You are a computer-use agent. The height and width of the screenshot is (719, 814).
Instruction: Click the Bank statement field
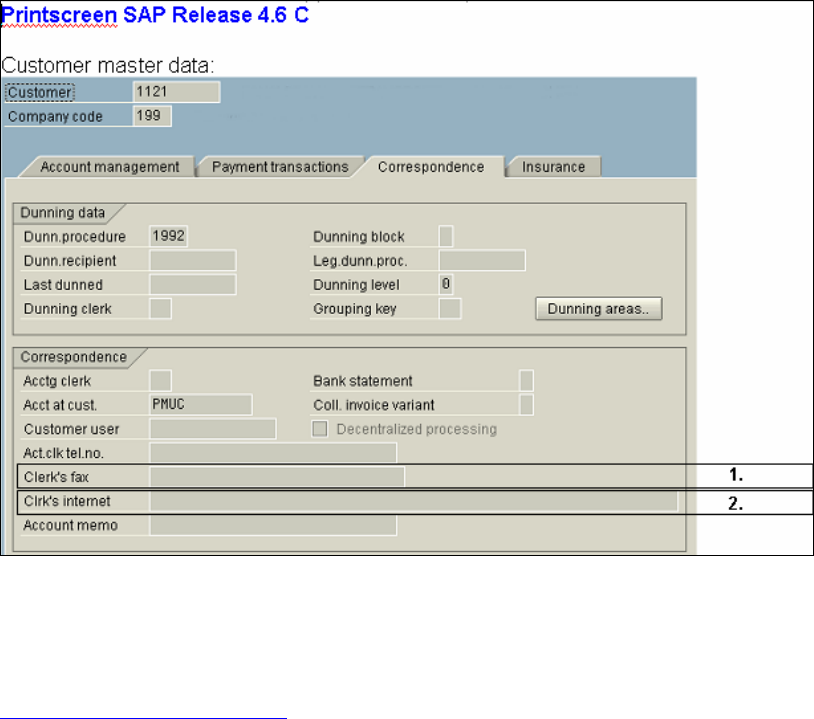(x=526, y=381)
